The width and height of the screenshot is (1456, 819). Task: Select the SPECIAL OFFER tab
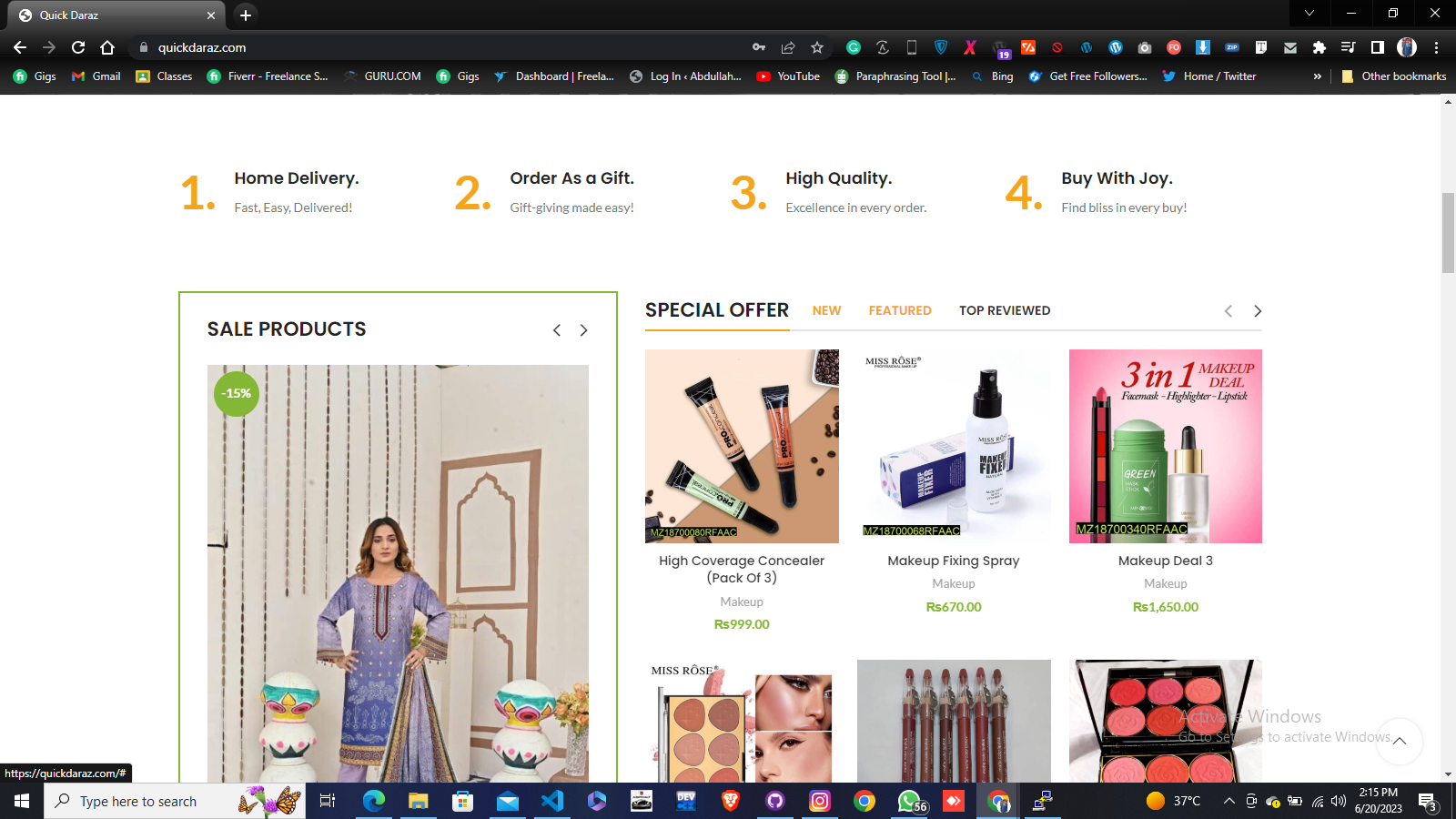(717, 310)
